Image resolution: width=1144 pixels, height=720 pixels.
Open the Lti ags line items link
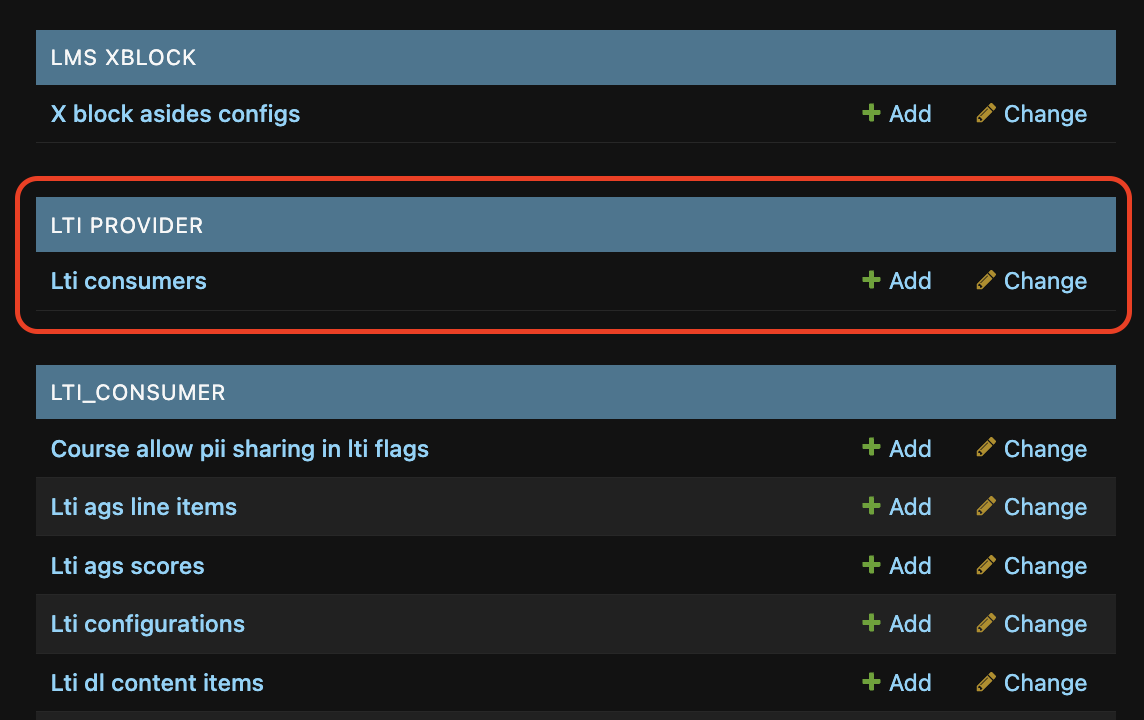(x=144, y=507)
